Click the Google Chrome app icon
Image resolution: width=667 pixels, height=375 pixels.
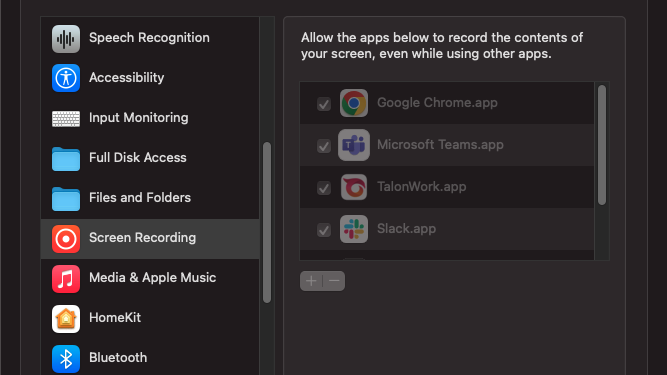click(x=353, y=103)
